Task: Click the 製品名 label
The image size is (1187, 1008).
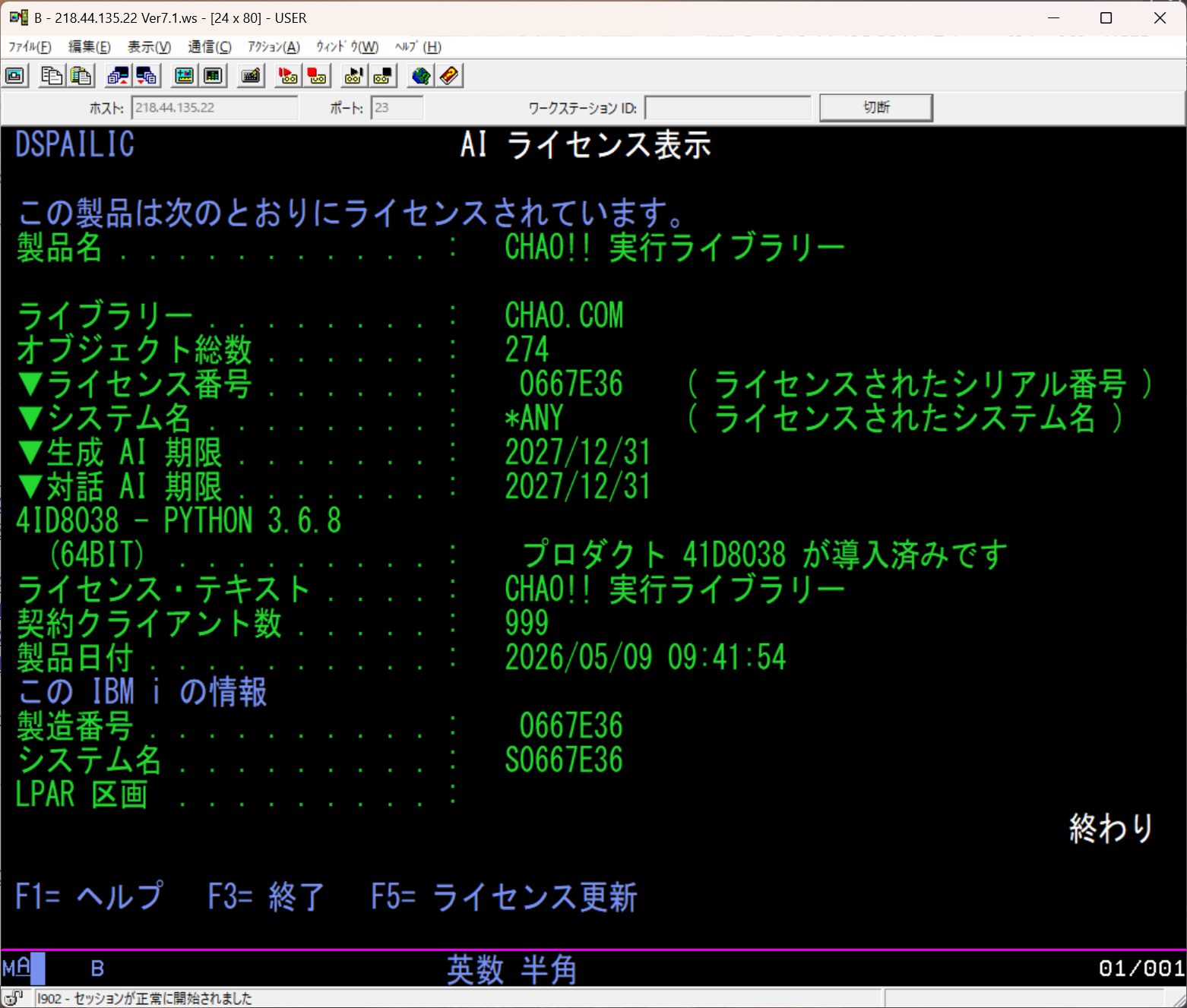Action: pos(59,247)
